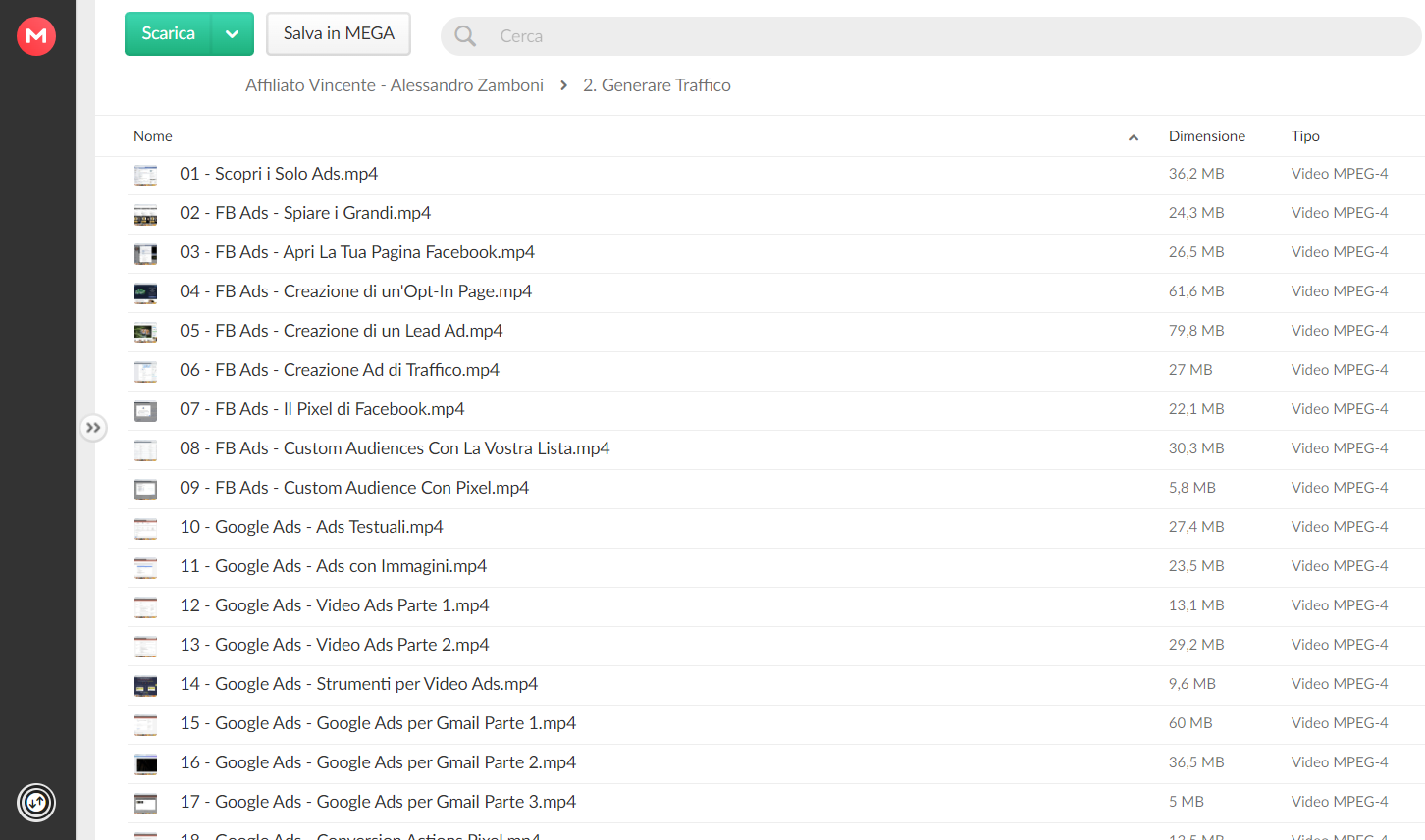The image size is (1425, 840).
Task: Focus the Cerca search field
Action: [930, 36]
